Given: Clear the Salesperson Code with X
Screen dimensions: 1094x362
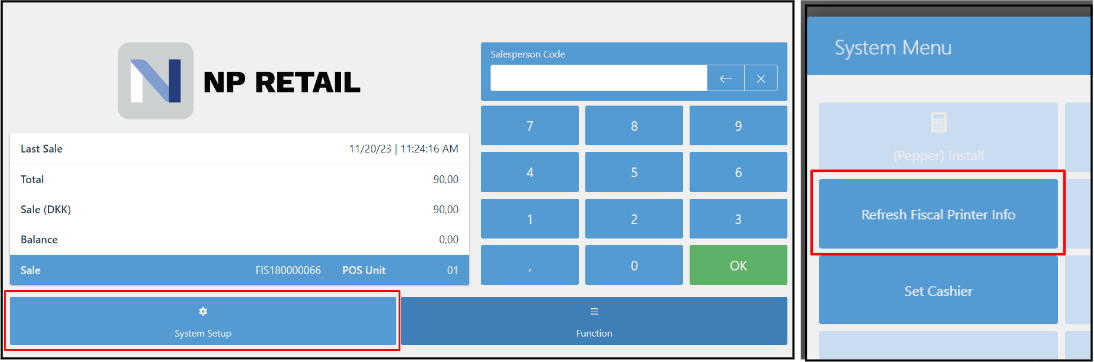Looking at the screenshot, I should 761,78.
